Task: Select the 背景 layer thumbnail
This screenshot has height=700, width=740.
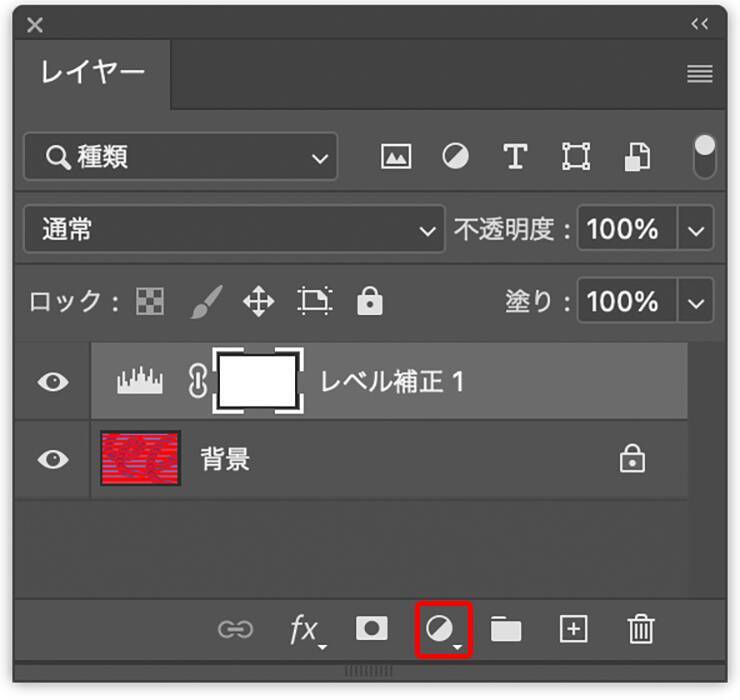Action: point(141,458)
